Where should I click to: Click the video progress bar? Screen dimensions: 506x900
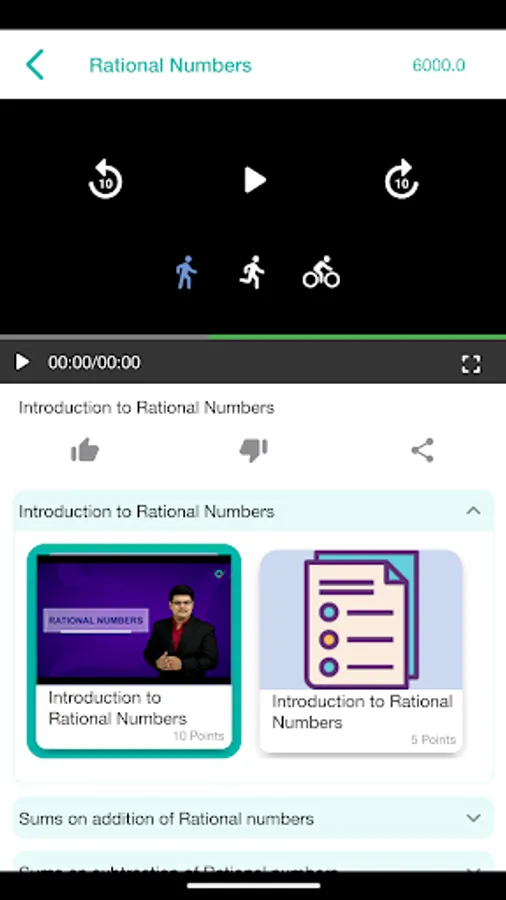(253, 338)
